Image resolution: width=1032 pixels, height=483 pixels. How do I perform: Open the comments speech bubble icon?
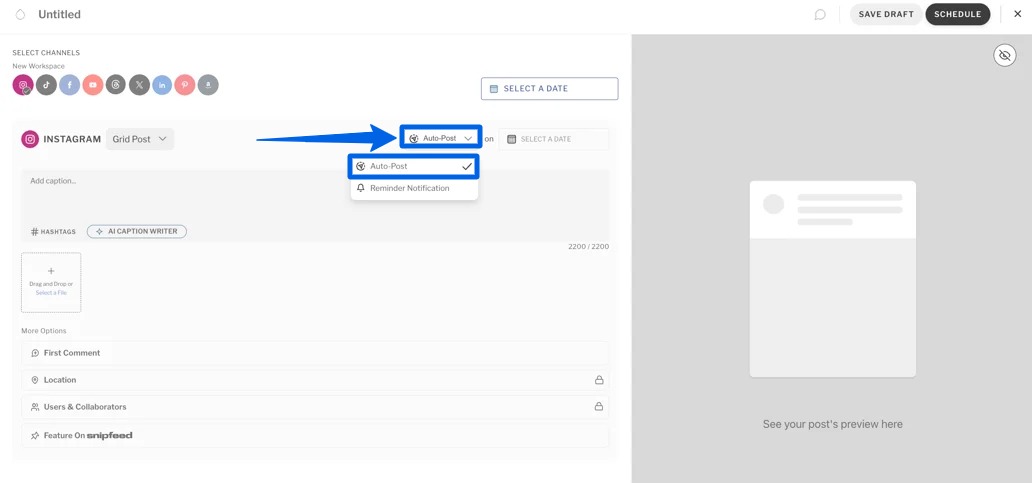[x=820, y=14]
